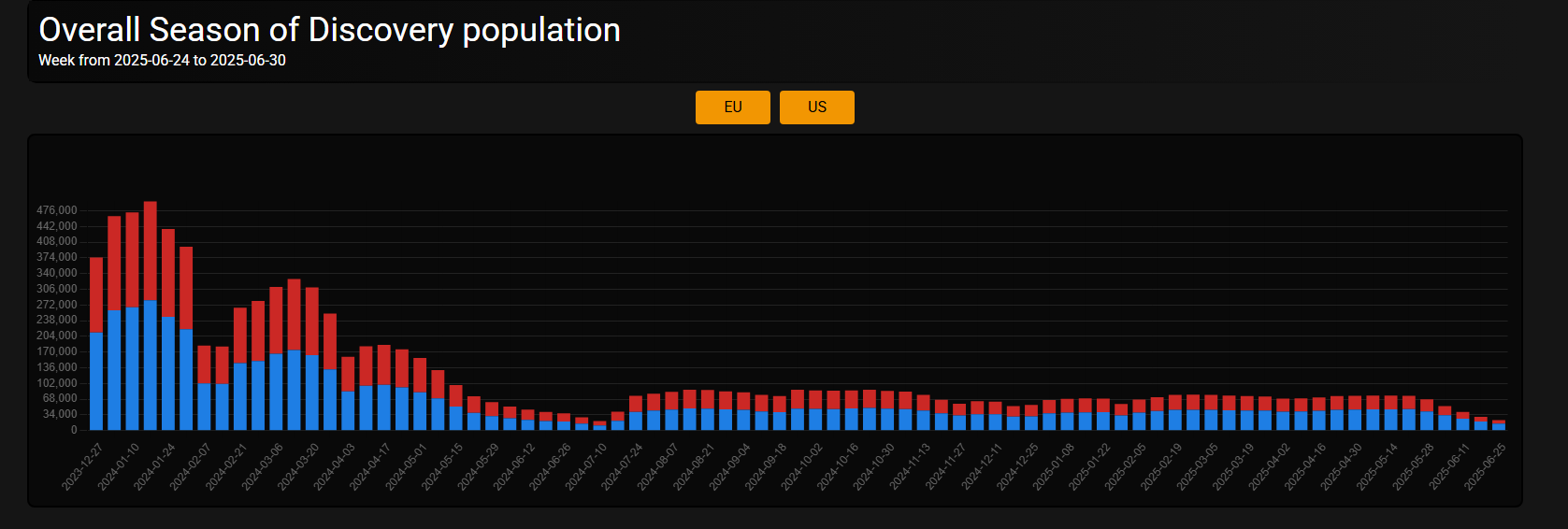Click the "2025-05-14" date label
This screenshot has width=1568, height=529.
click(1378, 466)
